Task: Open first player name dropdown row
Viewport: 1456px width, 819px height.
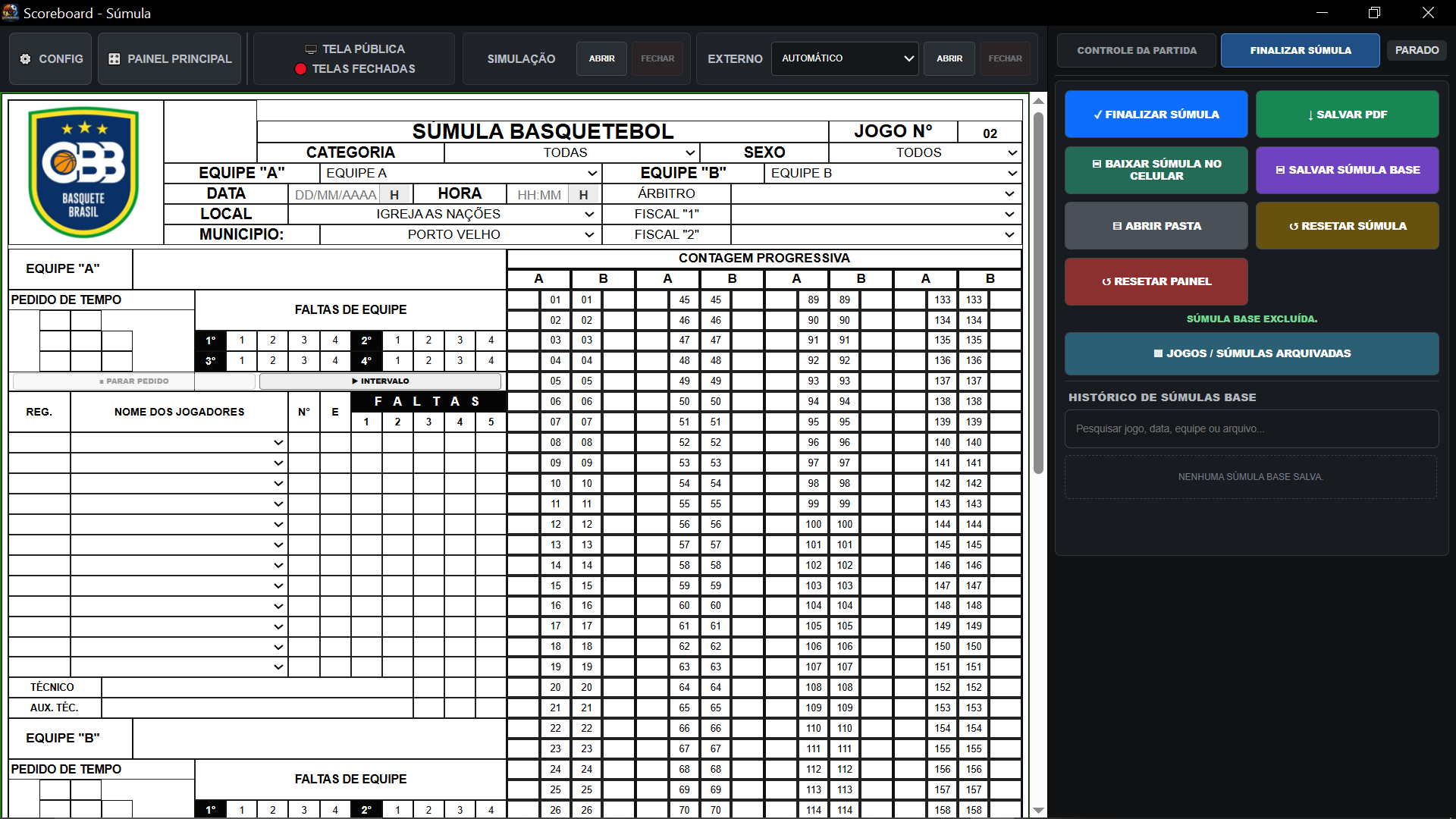Action: [x=179, y=442]
